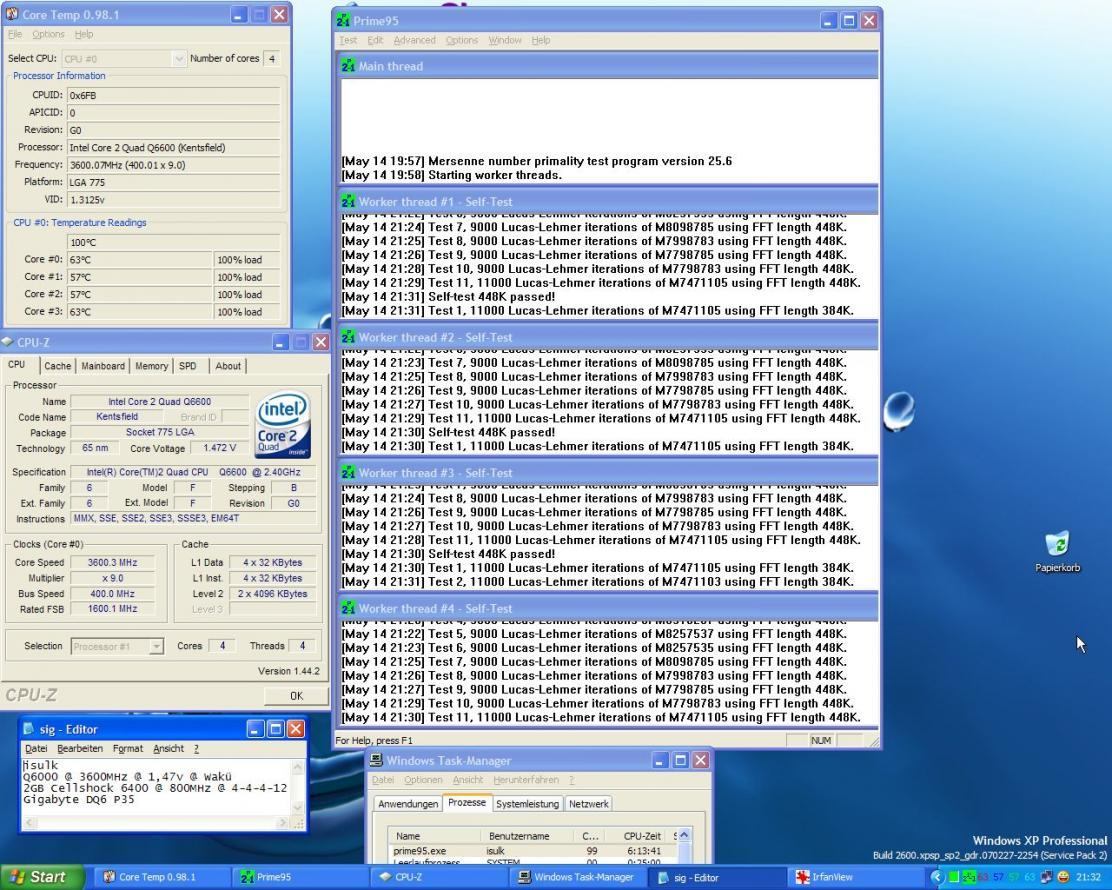This screenshot has width=1112, height=890.
Task: Open the Help menu in Core Temp
Action: tap(84, 34)
